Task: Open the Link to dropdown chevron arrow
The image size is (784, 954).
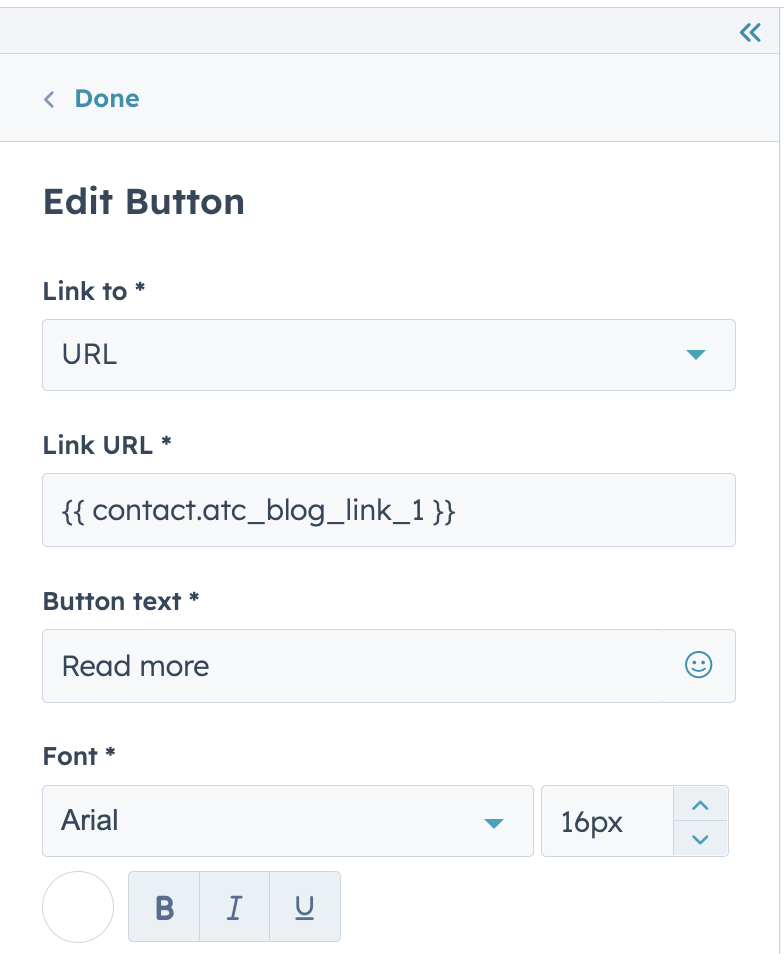Action: [696, 355]
